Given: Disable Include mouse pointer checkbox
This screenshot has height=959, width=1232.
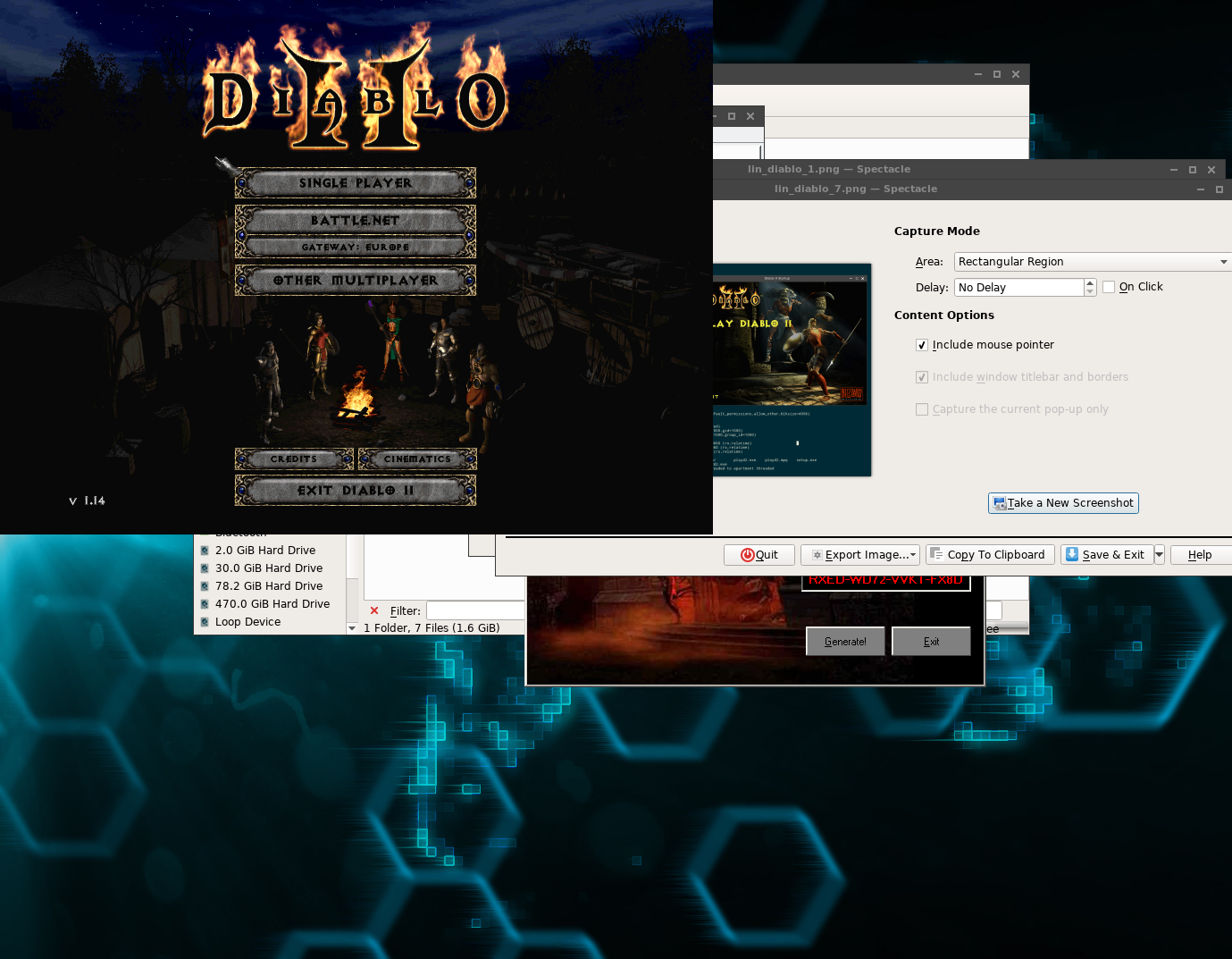Looking at the screenshot, I should point(922,345).
